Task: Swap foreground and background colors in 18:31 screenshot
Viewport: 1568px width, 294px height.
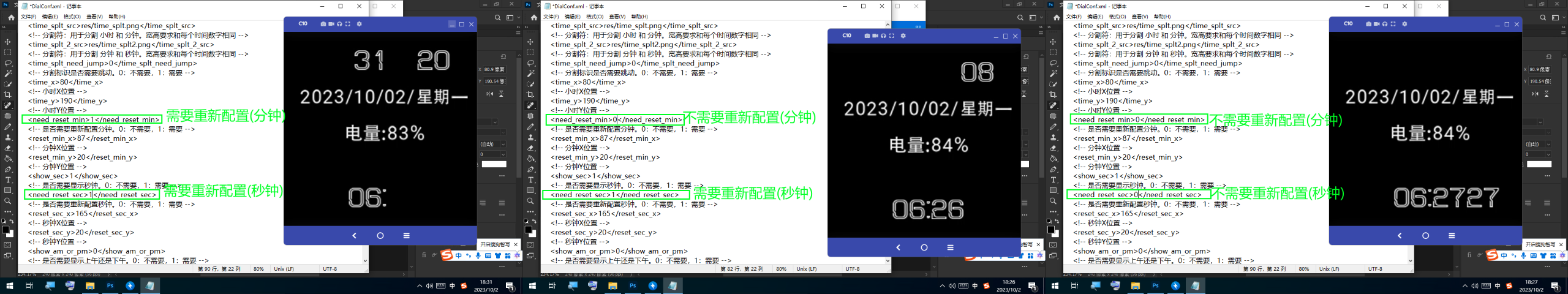Action: point(12,222)
